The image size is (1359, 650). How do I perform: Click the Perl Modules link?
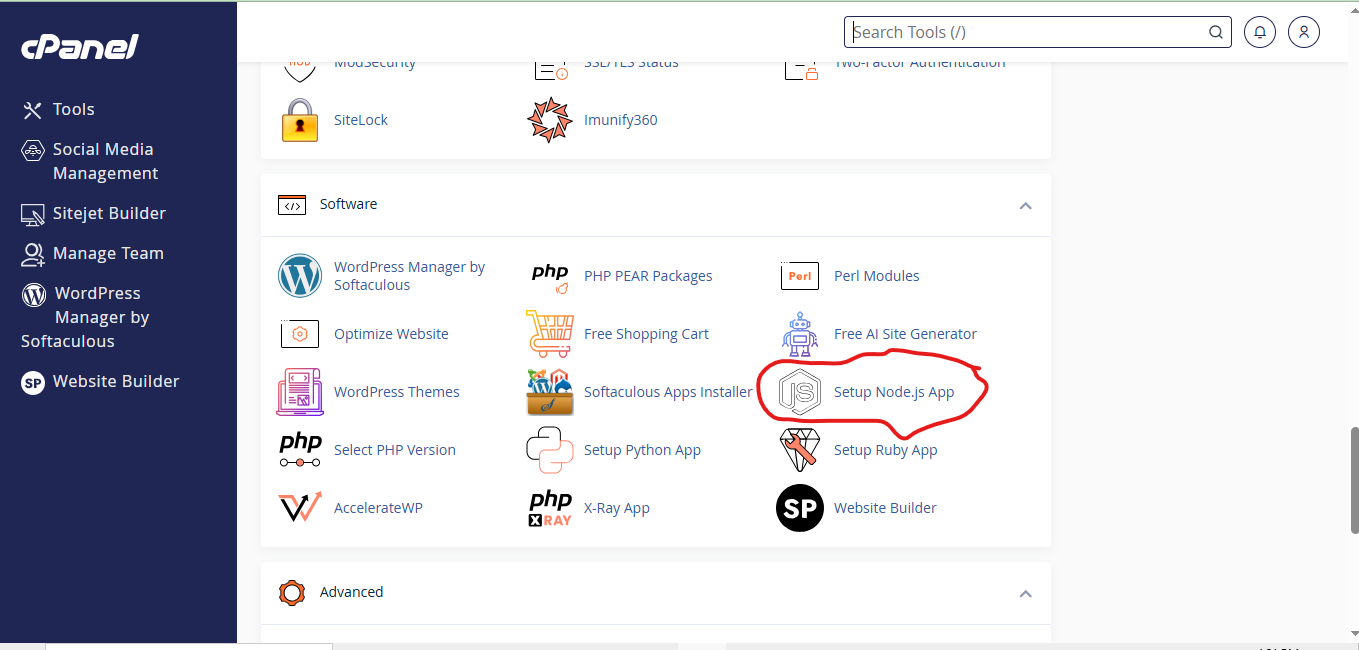pyautogui.click(x=876, y=275)
